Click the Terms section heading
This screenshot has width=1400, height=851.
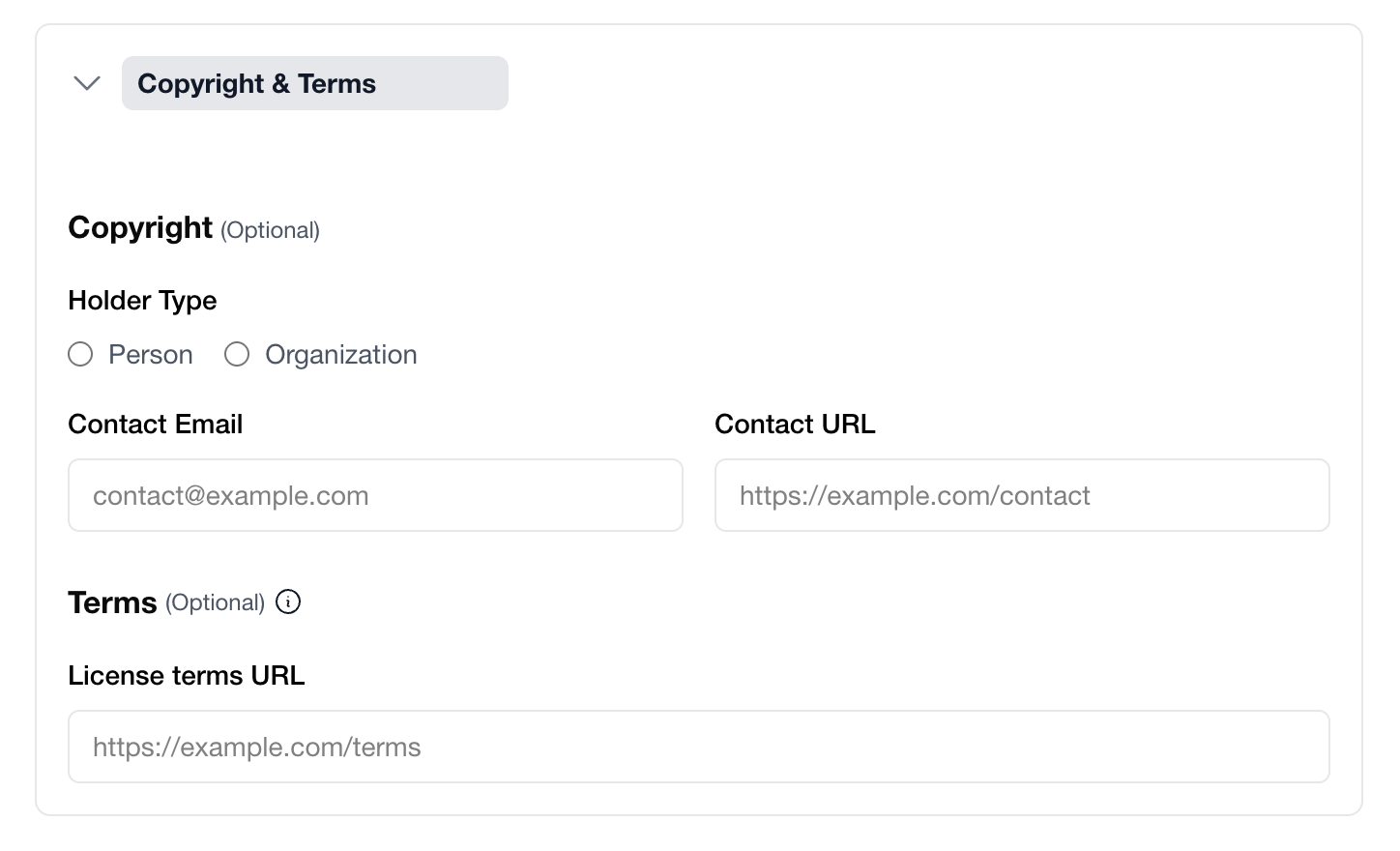point(112,602)
